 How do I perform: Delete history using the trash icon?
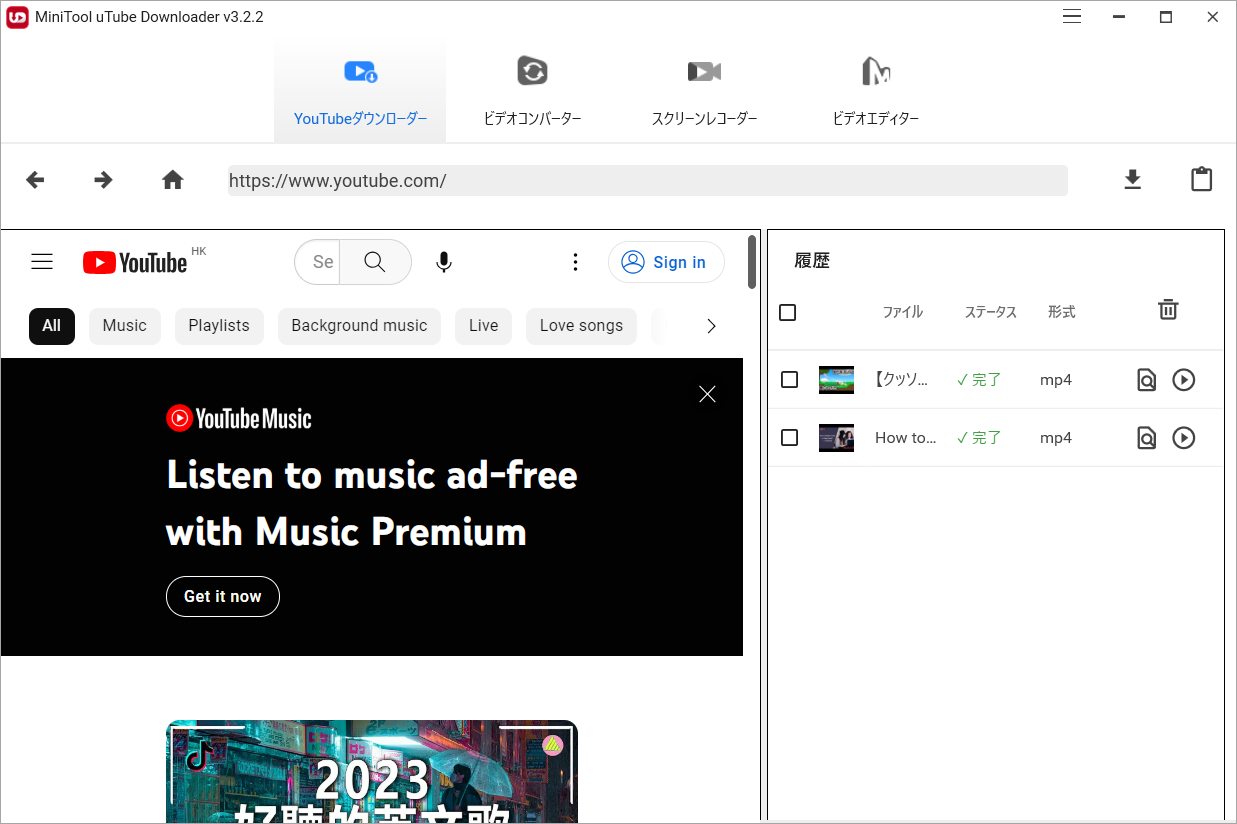1168,310
